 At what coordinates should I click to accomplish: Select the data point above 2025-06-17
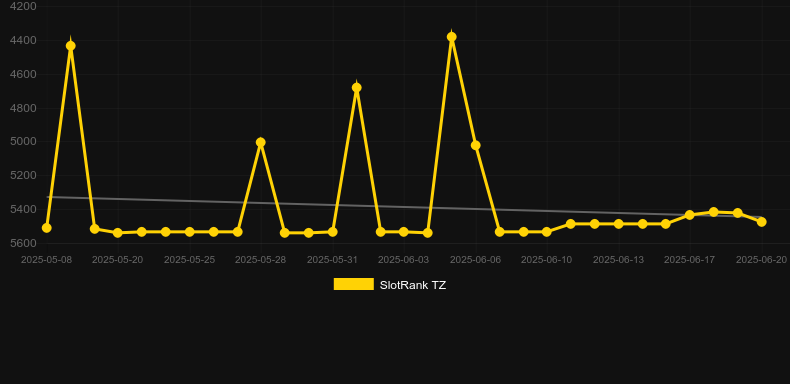(690, 215)
